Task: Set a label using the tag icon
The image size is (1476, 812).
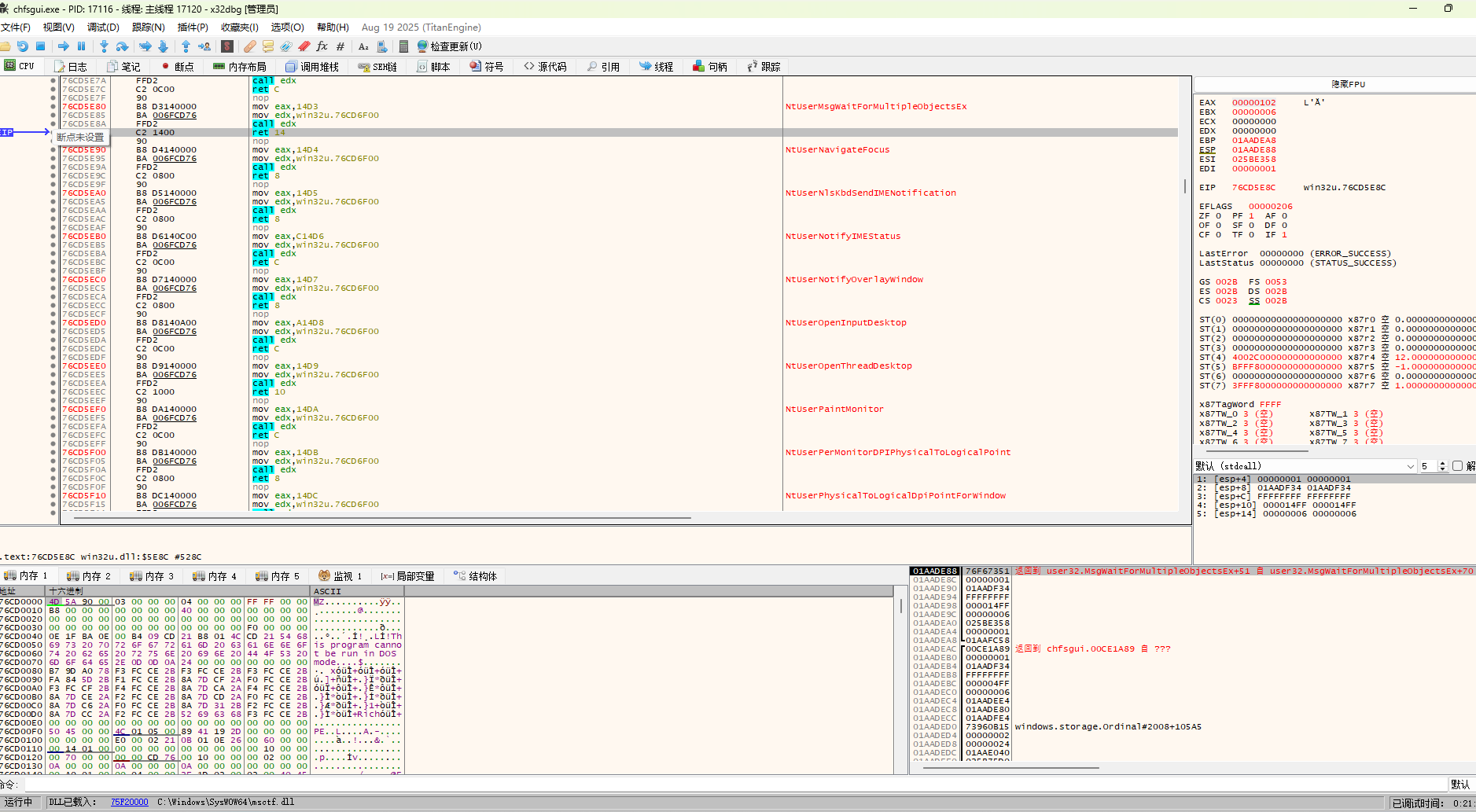Action: (285, 46)
